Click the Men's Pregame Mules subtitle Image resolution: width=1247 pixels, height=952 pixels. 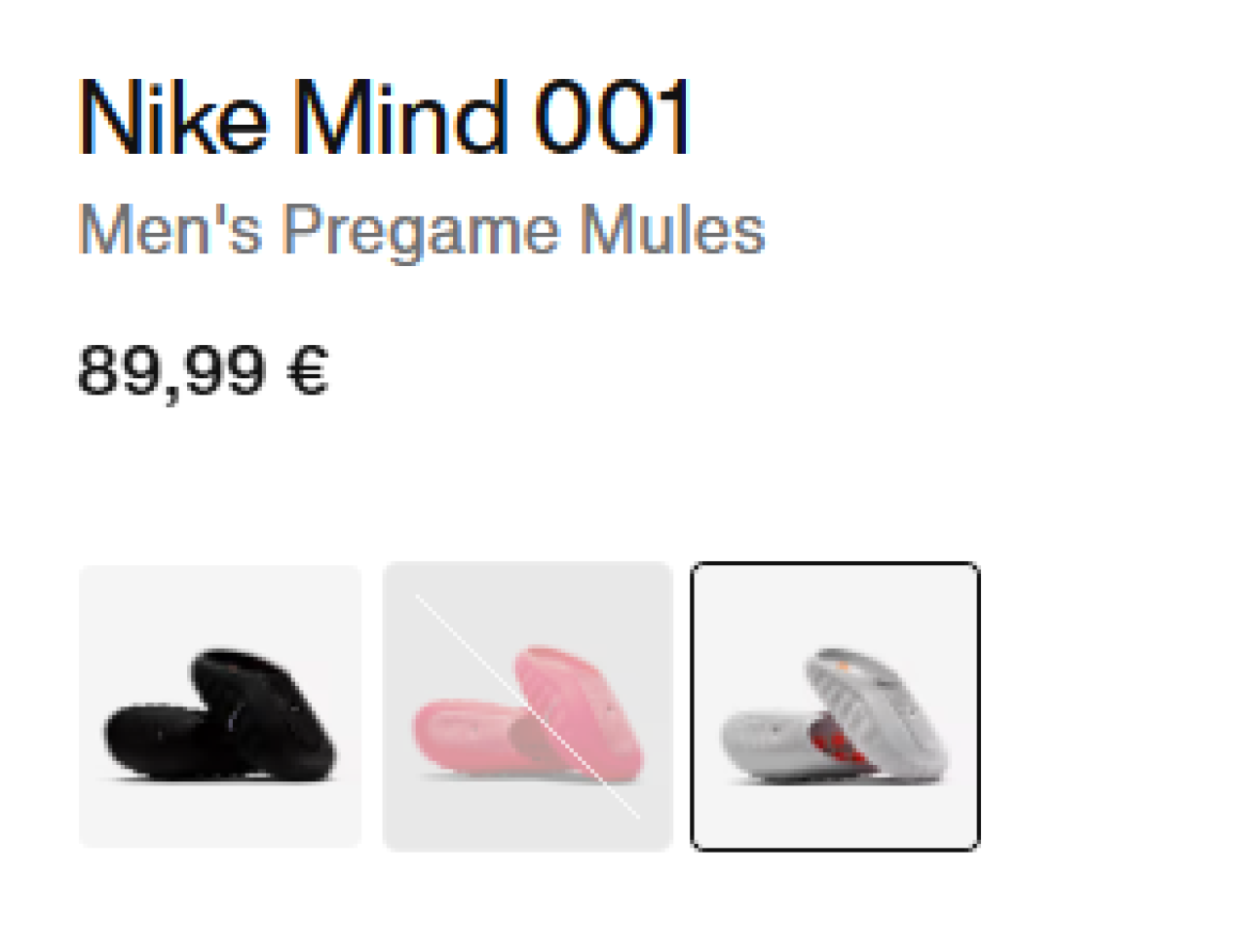(x=422, y=231)
